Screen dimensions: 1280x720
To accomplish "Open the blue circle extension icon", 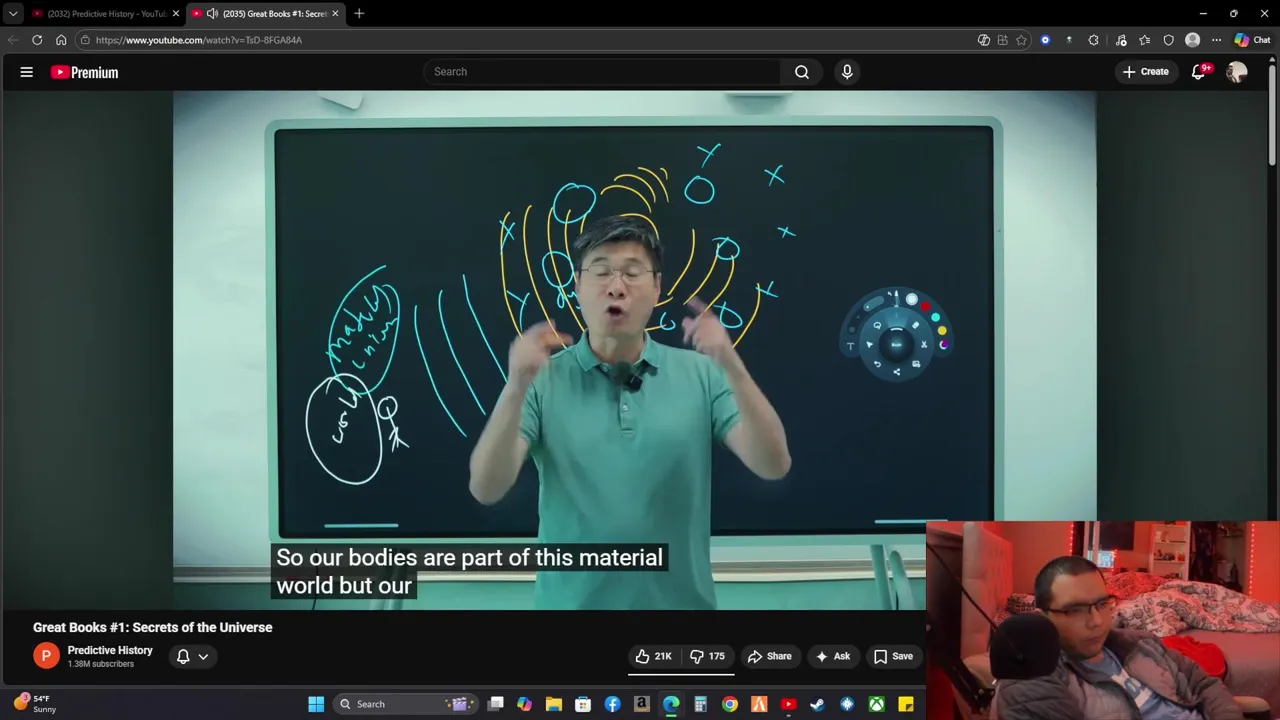I will click(x=1045, y=40).
